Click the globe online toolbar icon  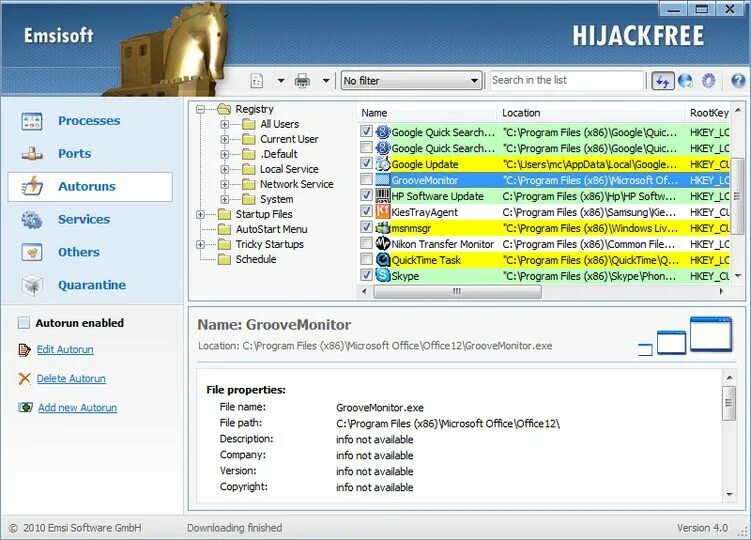tap(685, 80)
